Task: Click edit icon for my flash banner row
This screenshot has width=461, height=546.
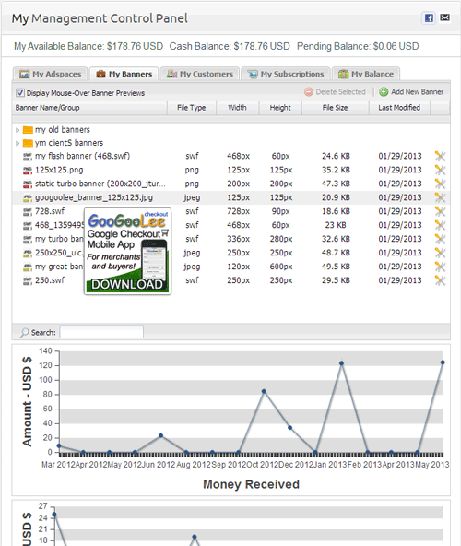Action: 440,156
